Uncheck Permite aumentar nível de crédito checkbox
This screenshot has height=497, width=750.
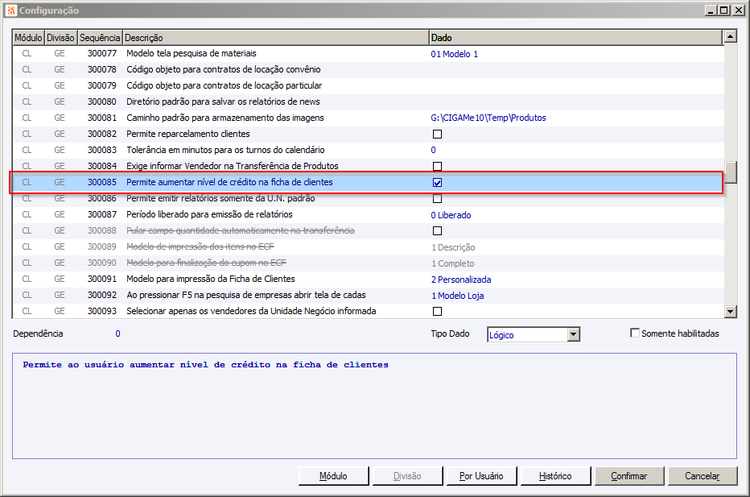(x=437, y=182)
